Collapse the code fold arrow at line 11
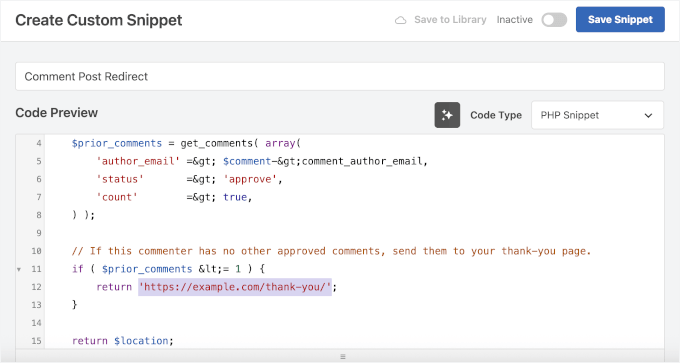680x363 pixels. pos(19,269)
